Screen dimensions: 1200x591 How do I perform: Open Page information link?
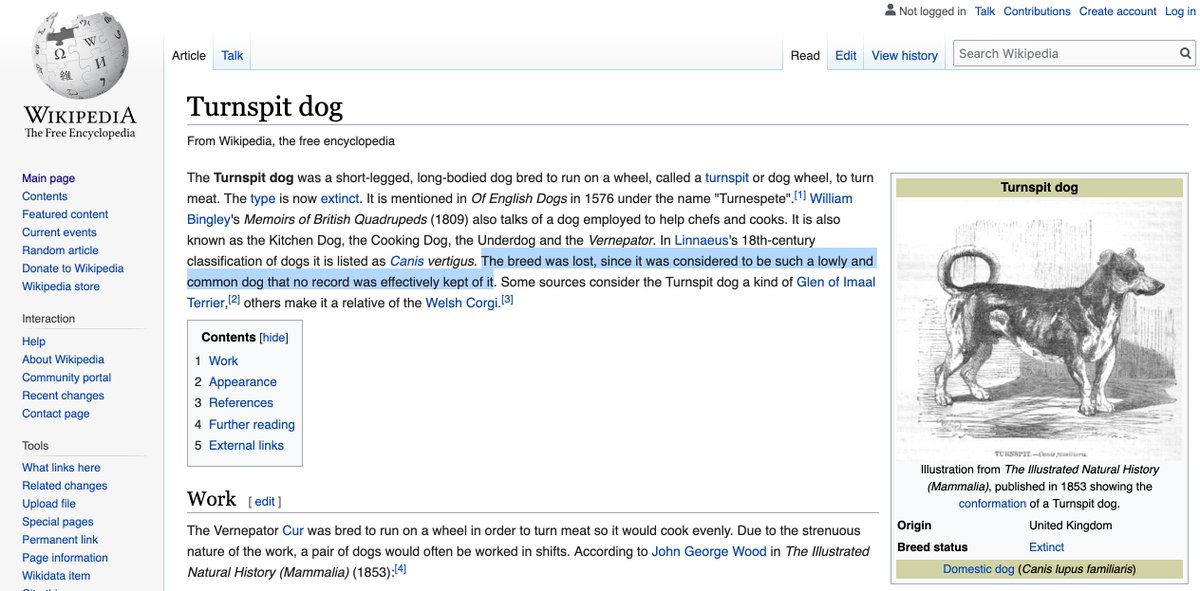coord(65,557)
